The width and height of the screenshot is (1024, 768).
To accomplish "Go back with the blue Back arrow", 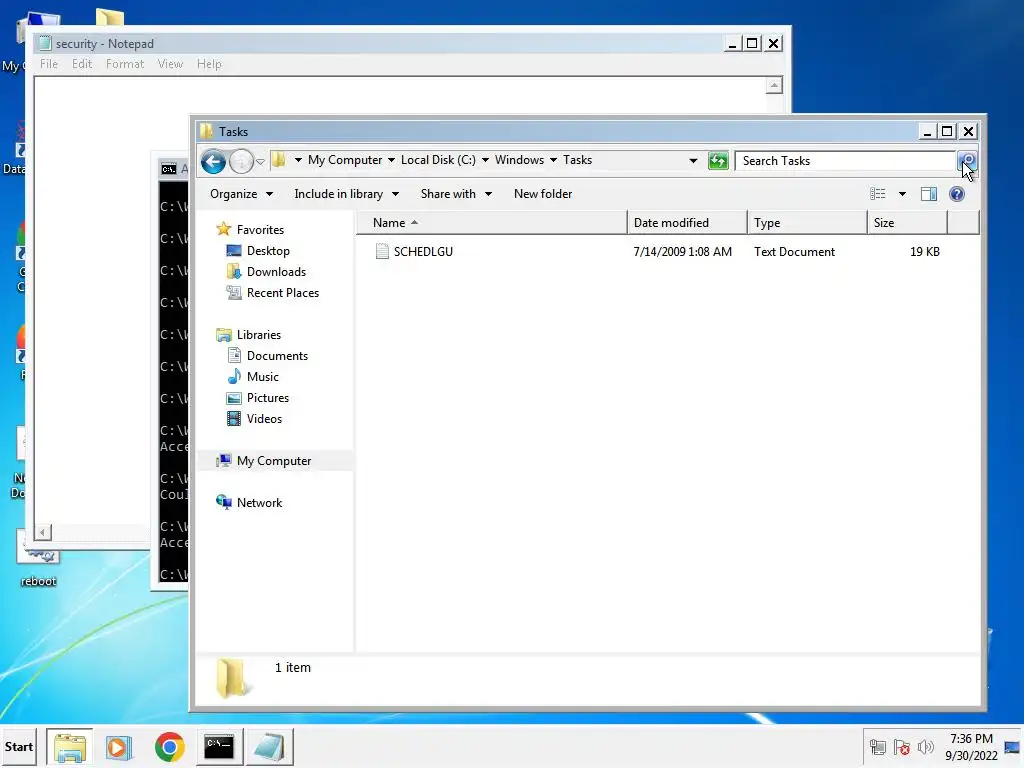I will click(x=213, y=161).
